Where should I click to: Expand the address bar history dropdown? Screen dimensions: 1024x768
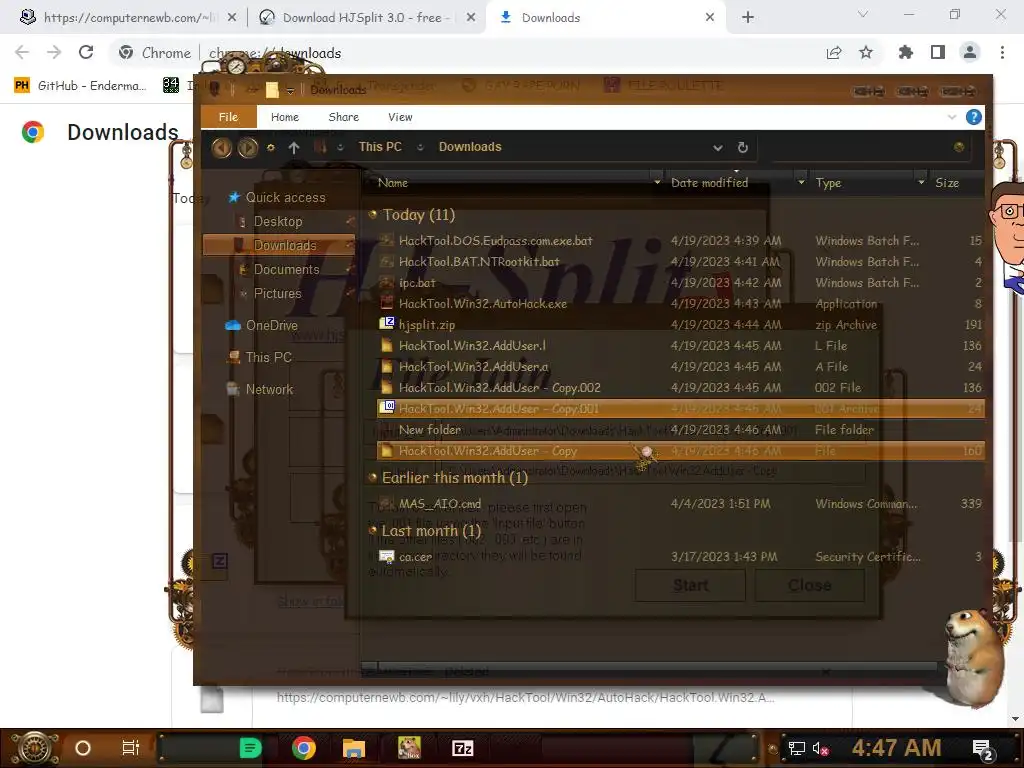(718, 148)
